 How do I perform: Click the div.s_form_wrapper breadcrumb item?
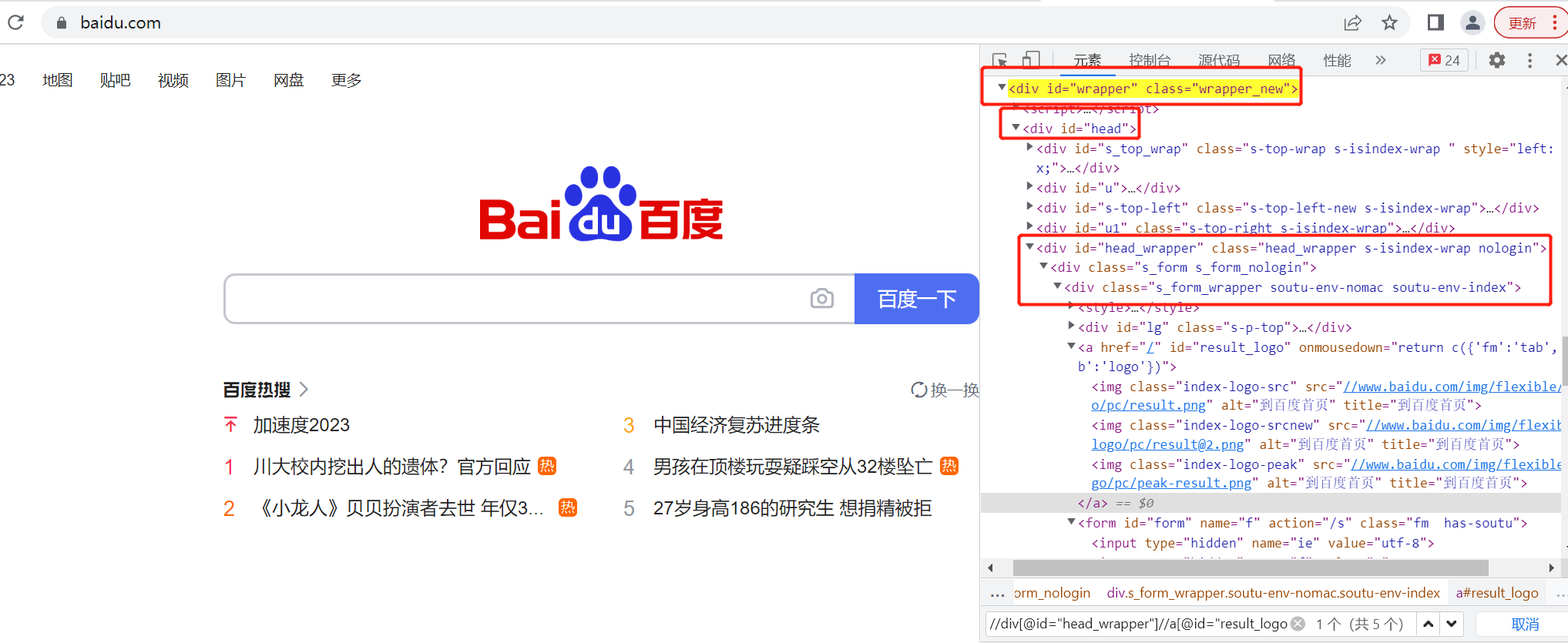point(1273,593)
